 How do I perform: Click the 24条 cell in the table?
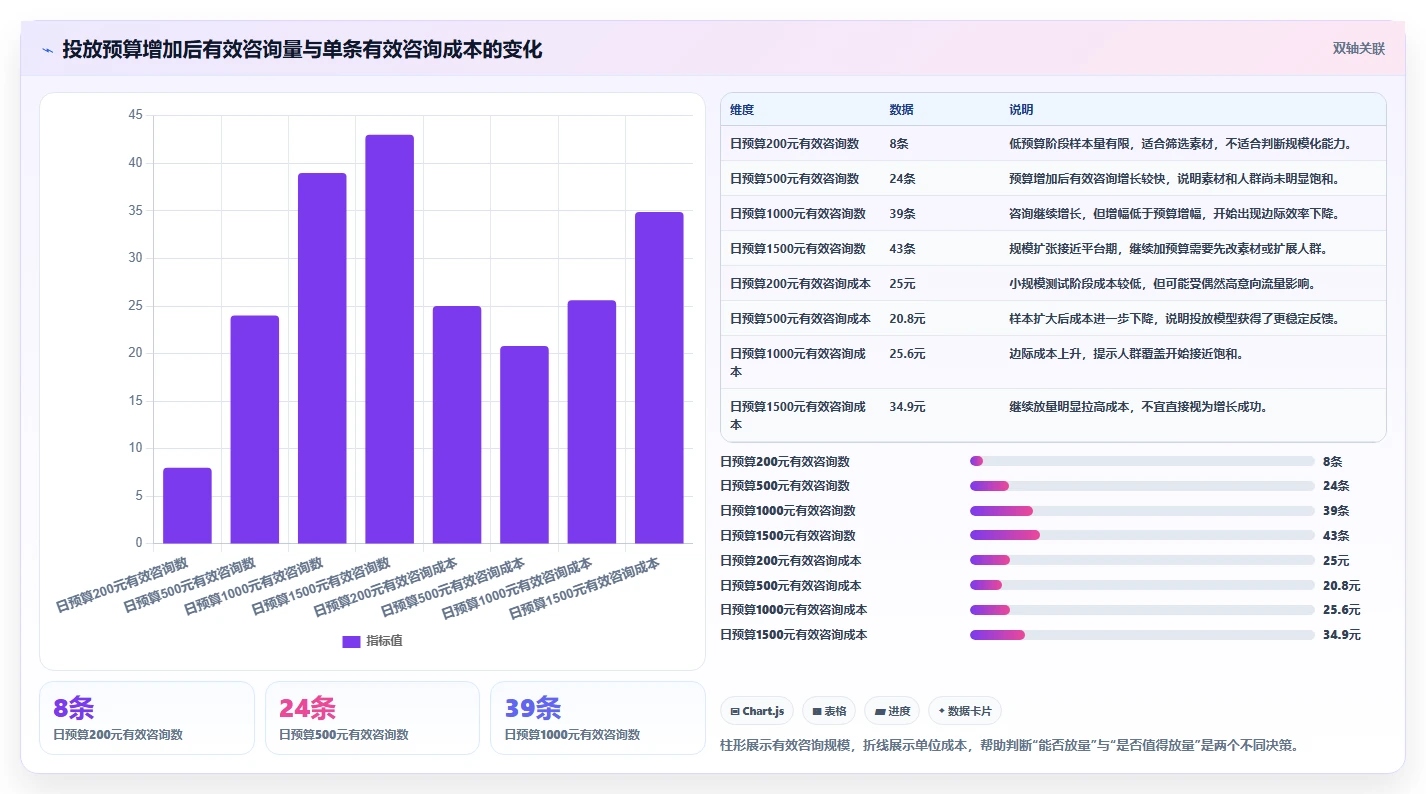[902, 179]
